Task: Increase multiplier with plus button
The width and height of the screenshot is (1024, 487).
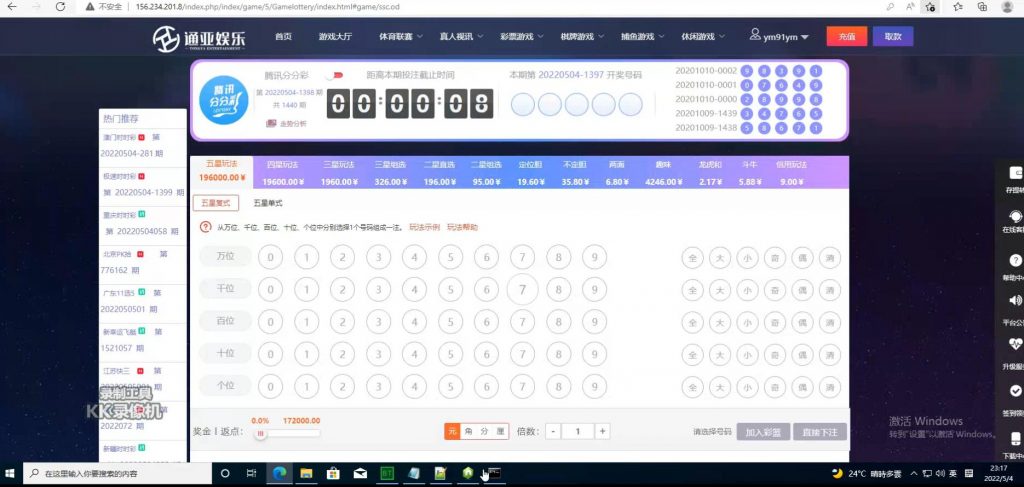Action: coord(602,432)
